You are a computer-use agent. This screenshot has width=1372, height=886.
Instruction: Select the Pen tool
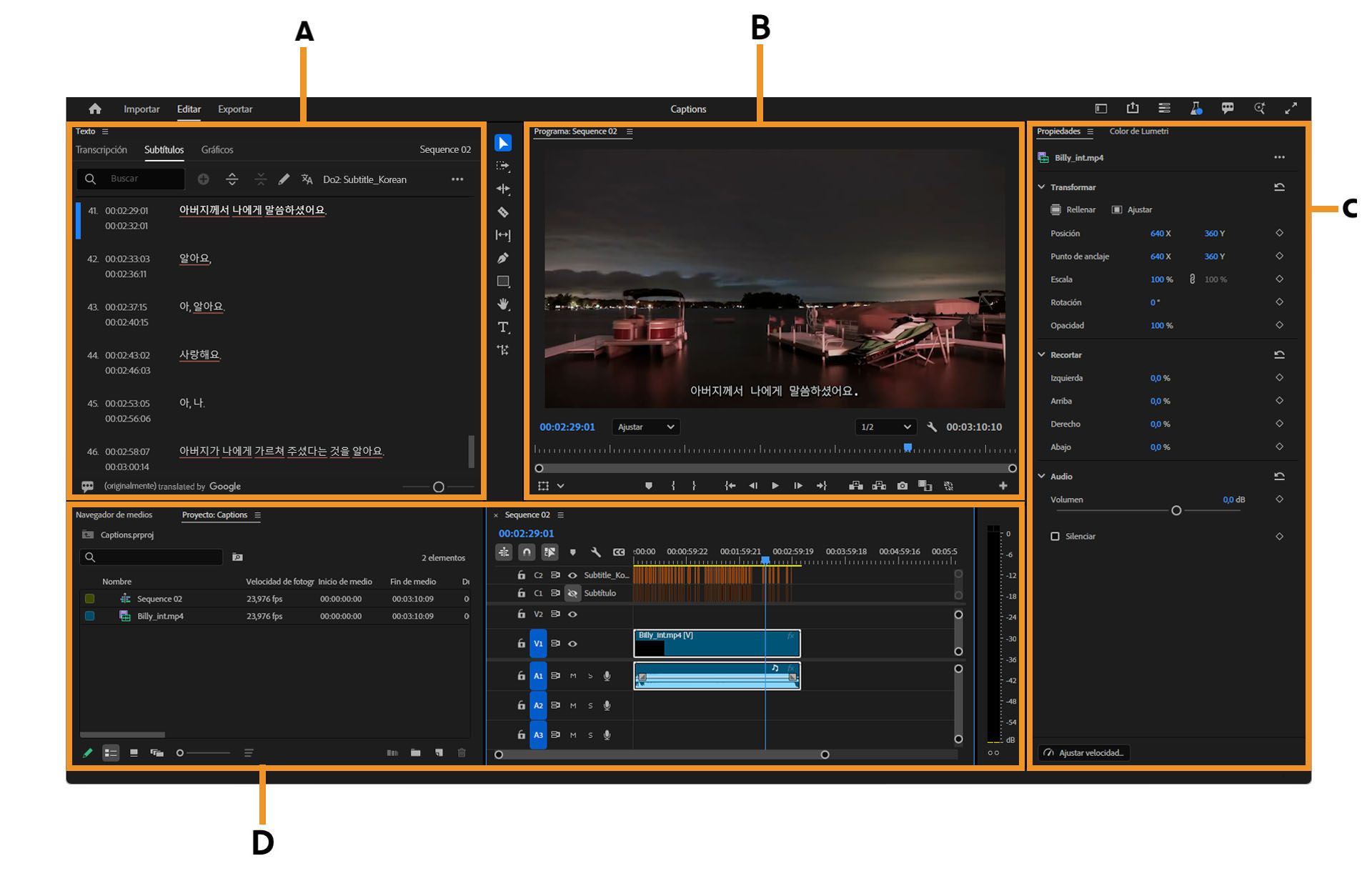[x=503, y=258]
